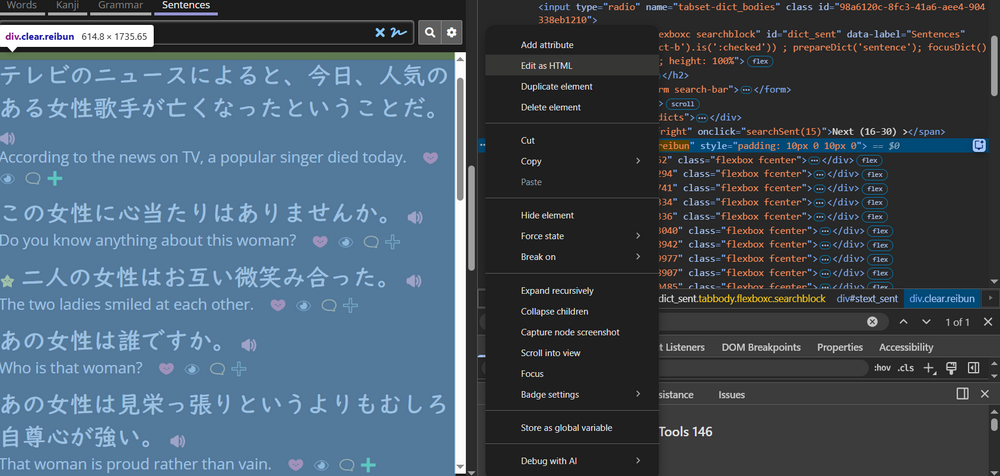Viewport: 1000px width, 476px height.
Task: Select Delete element in context menu
Action: (x=550, y=107)
